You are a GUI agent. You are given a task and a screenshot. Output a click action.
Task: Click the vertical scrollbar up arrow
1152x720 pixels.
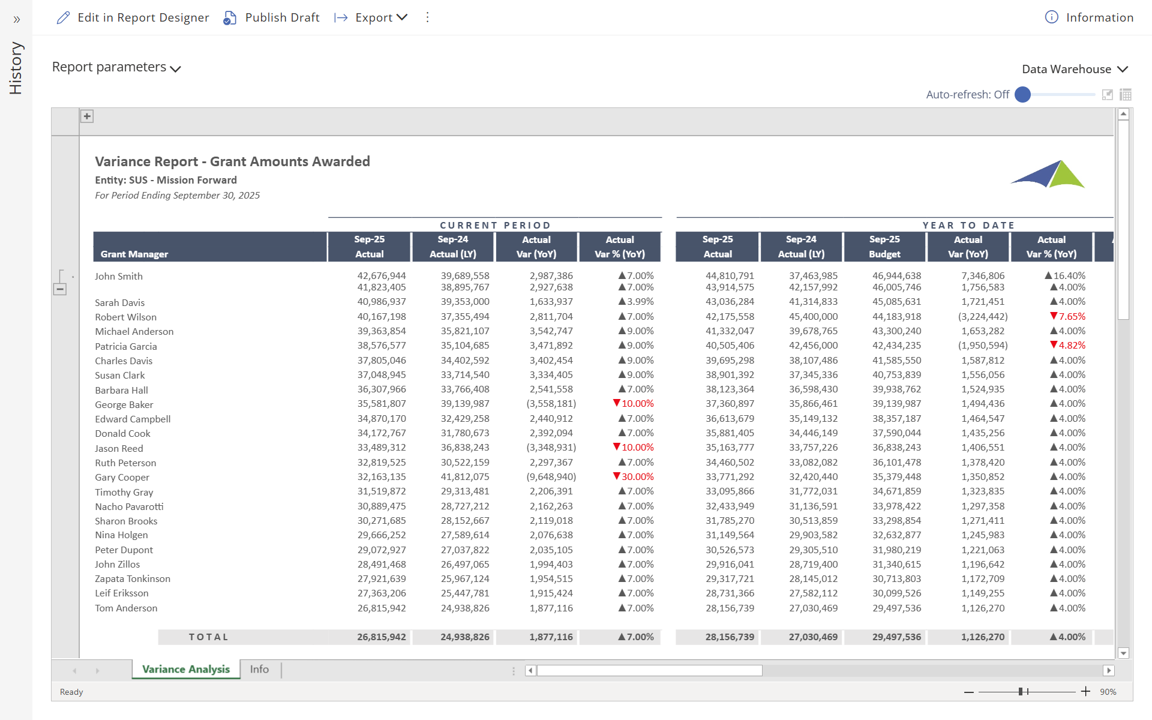pos(1123,114)
